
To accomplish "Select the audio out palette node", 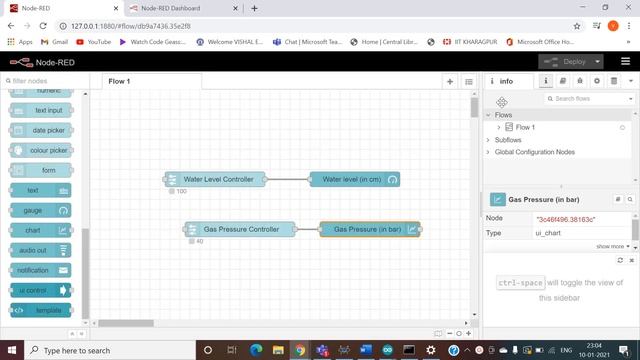I will [41, 250].
